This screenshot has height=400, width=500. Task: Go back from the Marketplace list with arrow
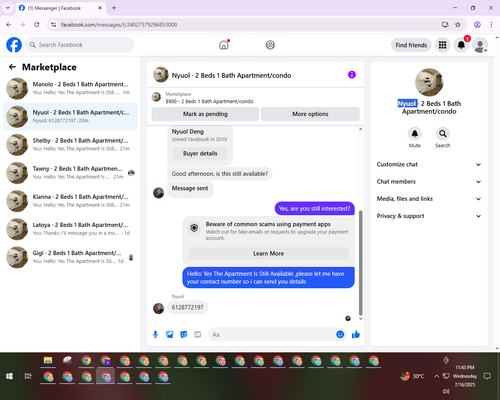12,67
